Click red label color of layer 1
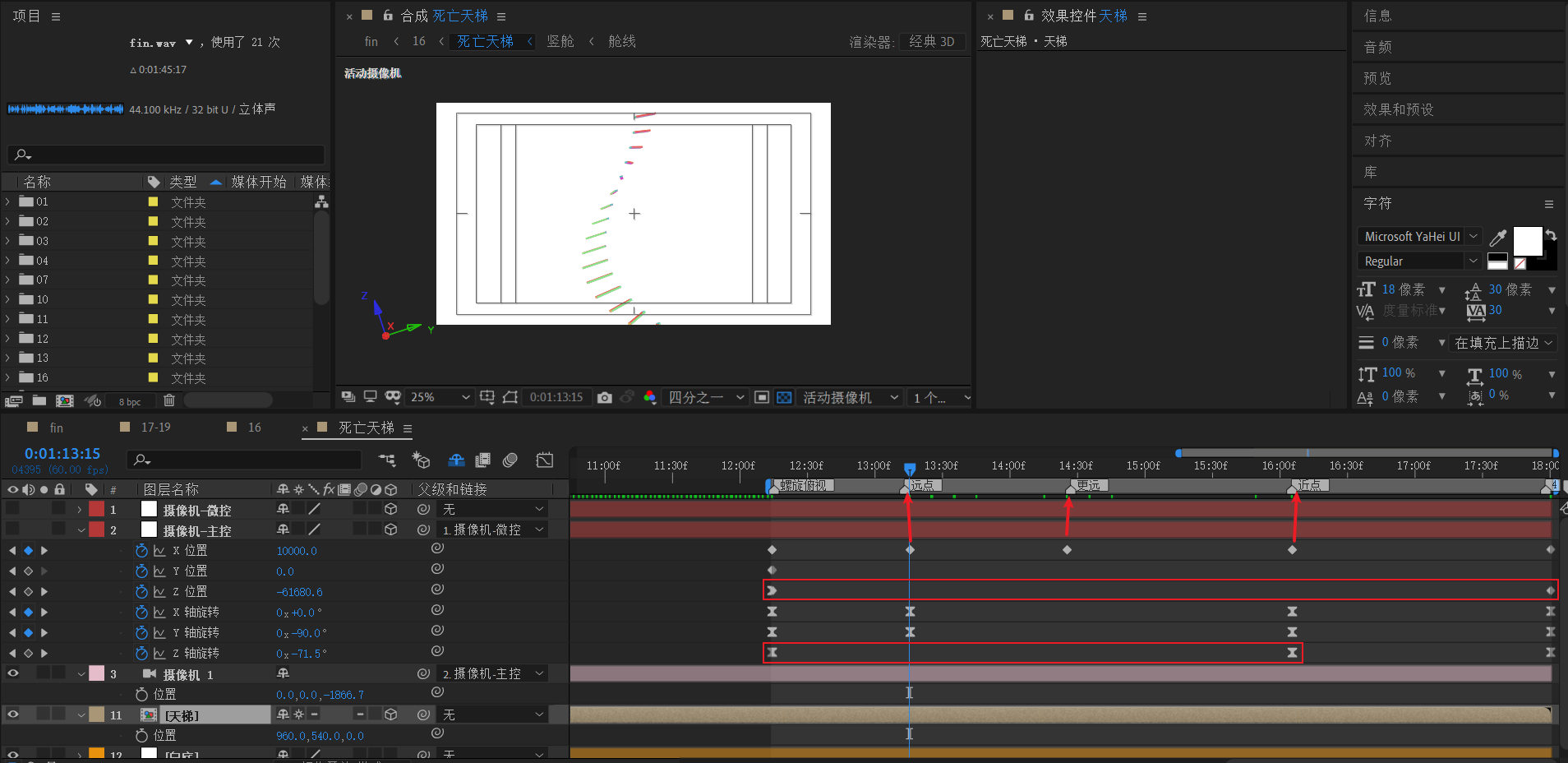 coord(97,509)
